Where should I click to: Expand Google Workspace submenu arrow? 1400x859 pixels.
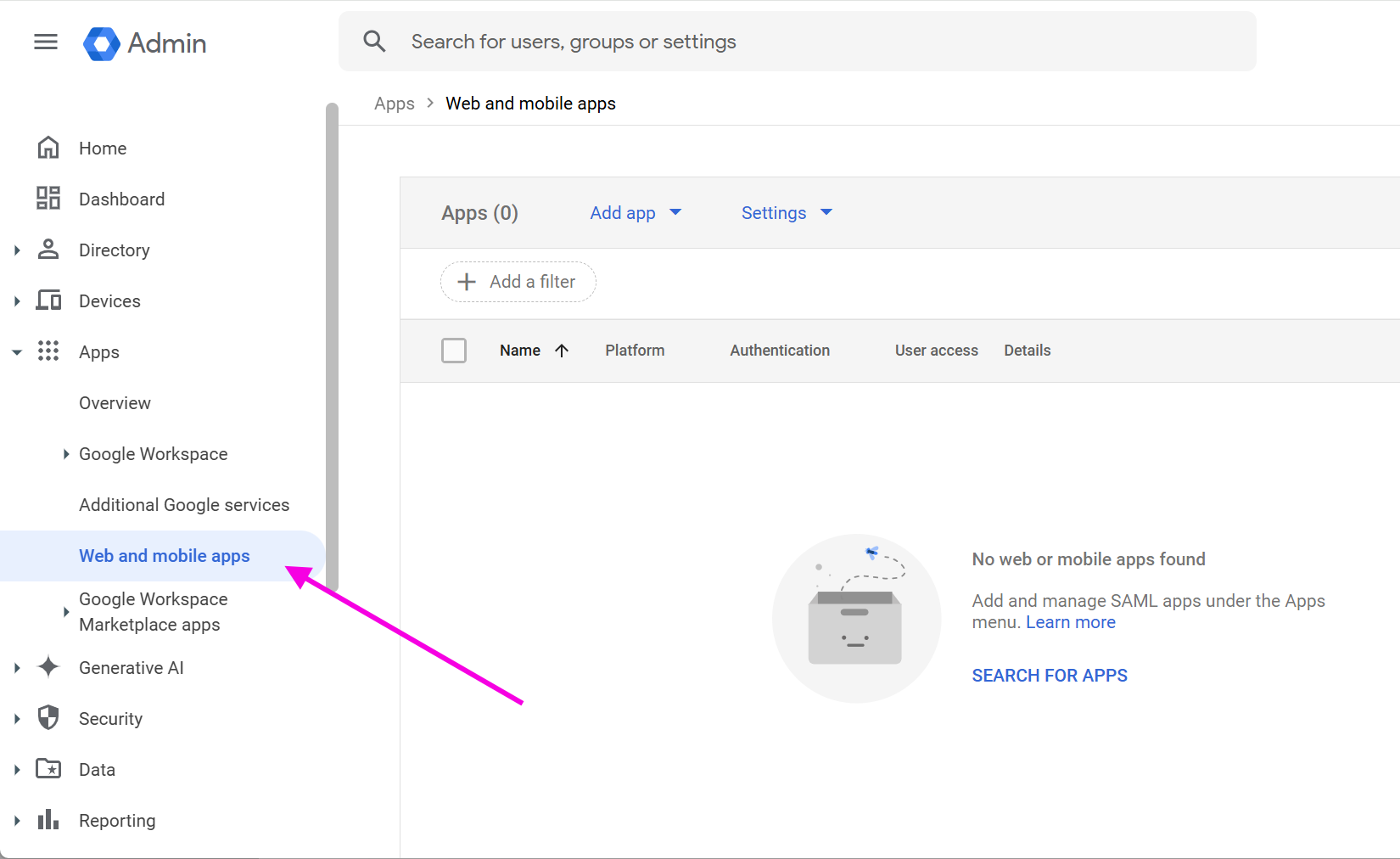click(66, 454)
